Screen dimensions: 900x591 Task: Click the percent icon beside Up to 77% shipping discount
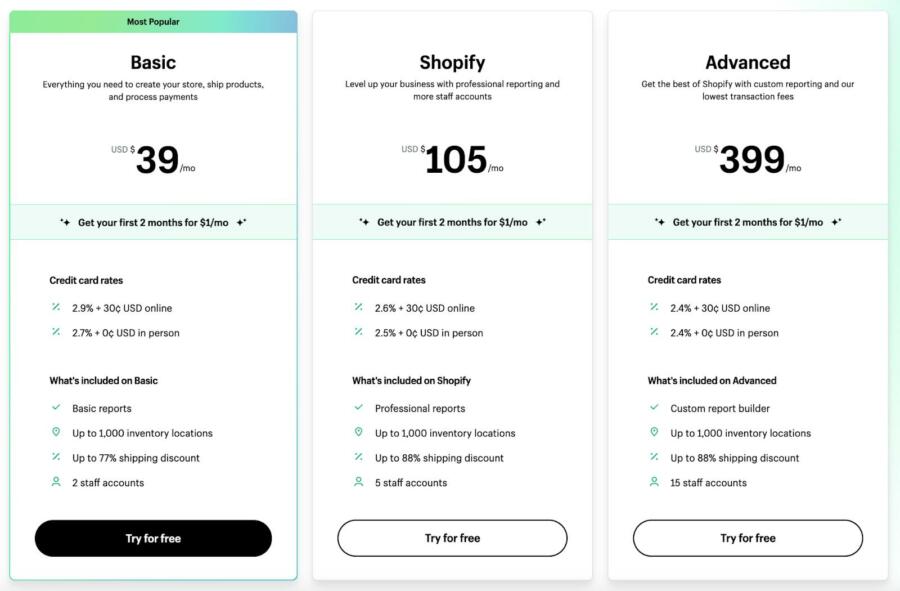[56, 457]
